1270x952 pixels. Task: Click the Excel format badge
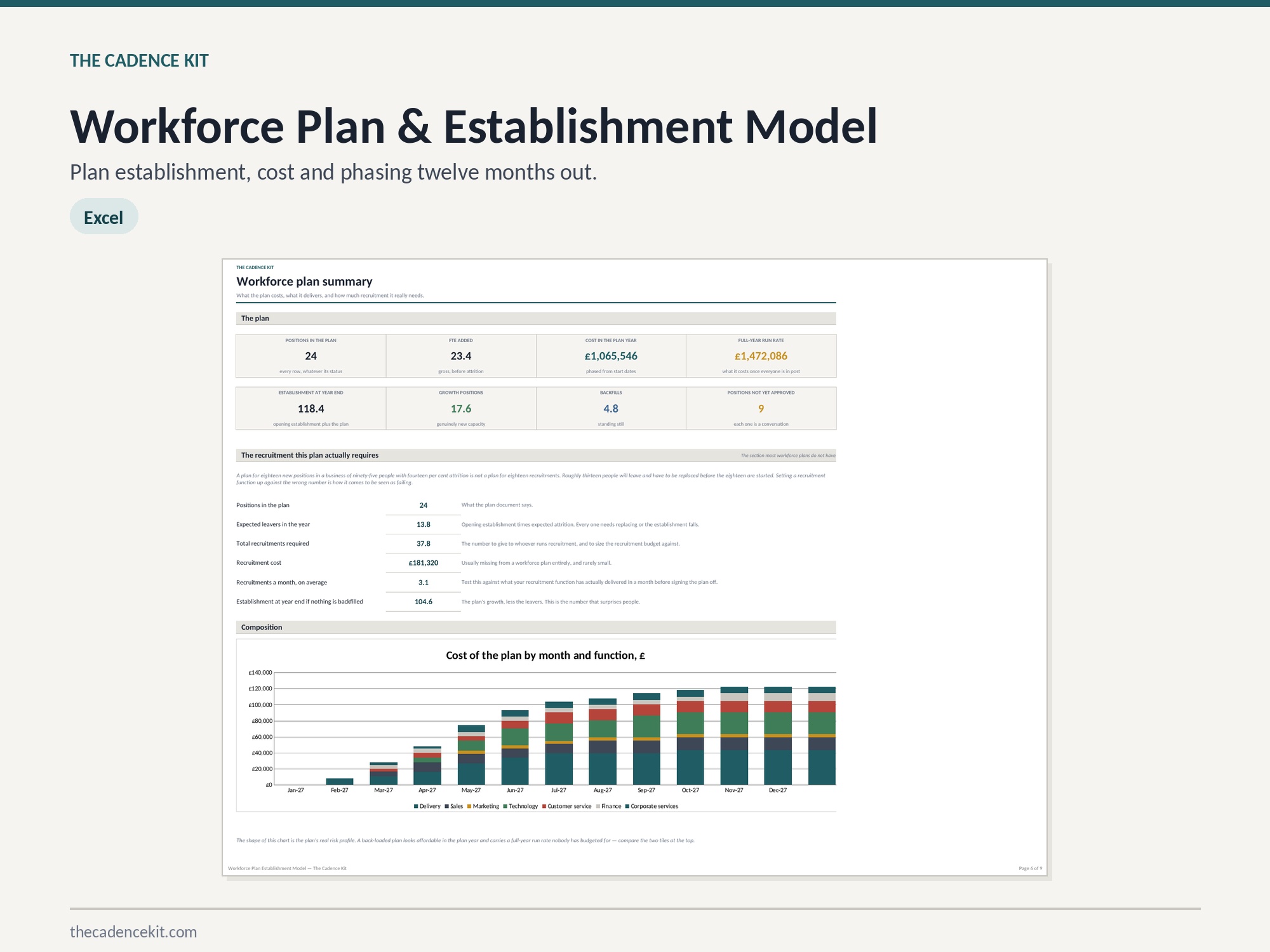point(104,216)
